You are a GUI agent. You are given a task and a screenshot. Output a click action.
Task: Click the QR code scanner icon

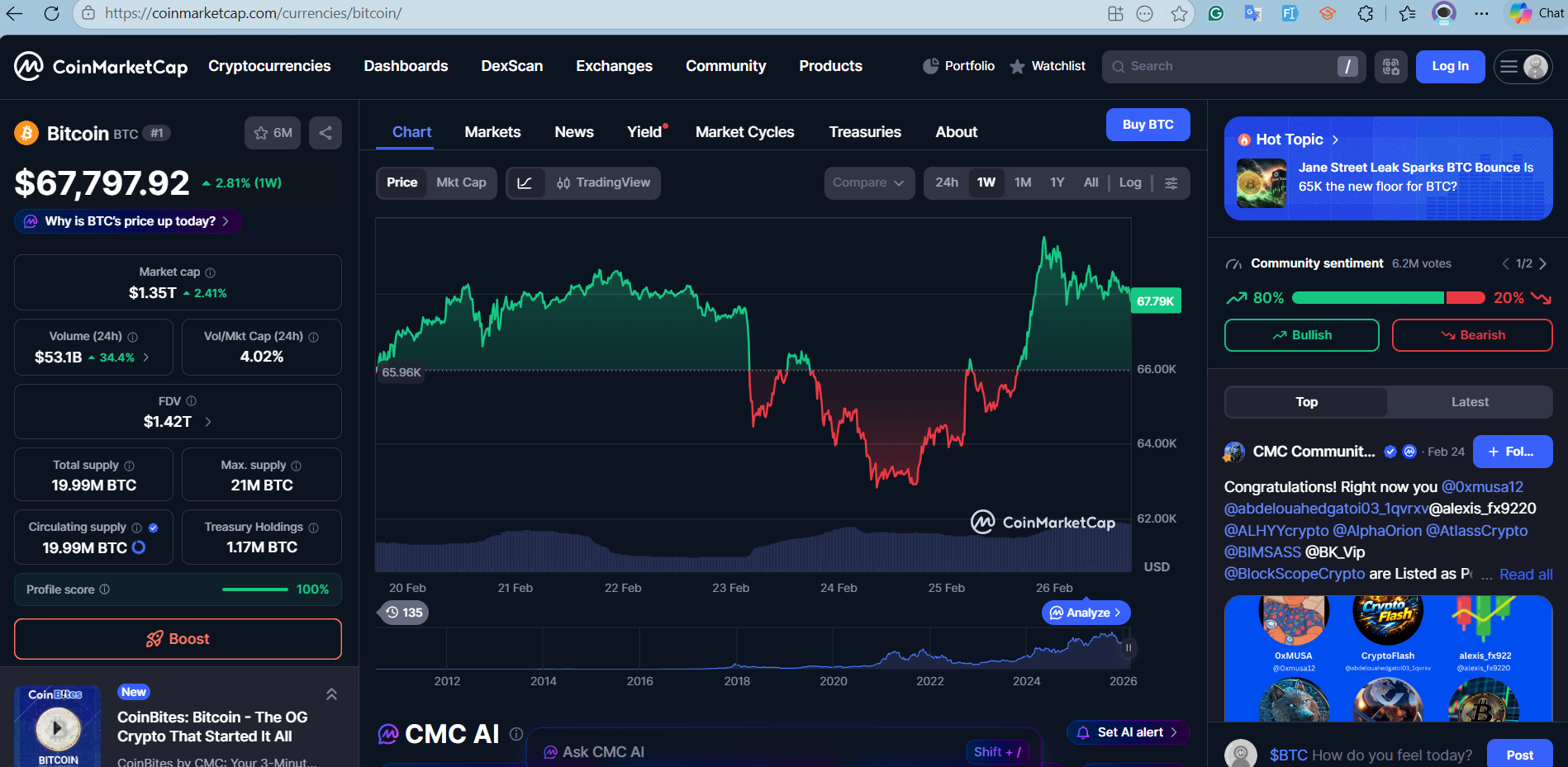click(x=1391, y=67)
